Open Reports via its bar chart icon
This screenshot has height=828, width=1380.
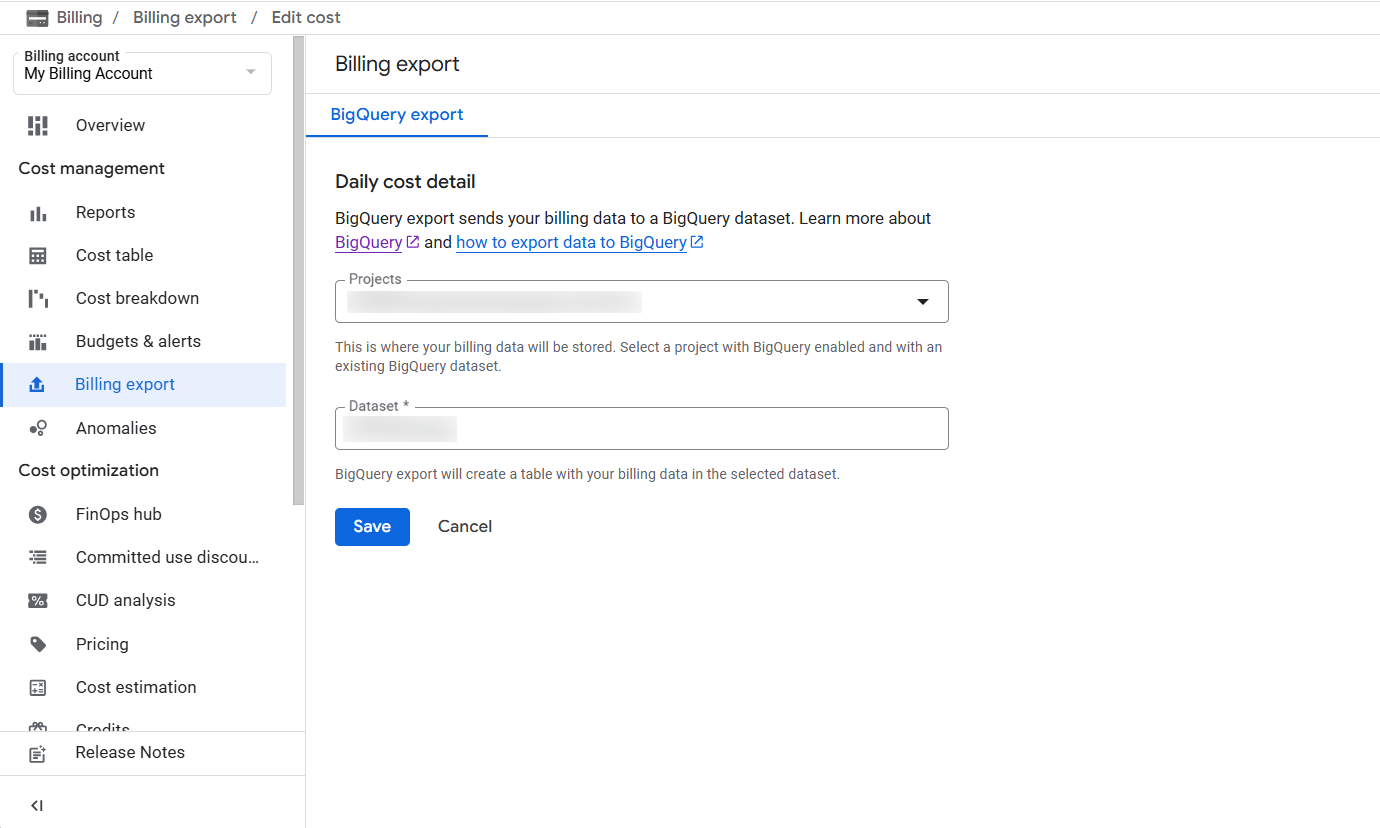pos(38,213)
